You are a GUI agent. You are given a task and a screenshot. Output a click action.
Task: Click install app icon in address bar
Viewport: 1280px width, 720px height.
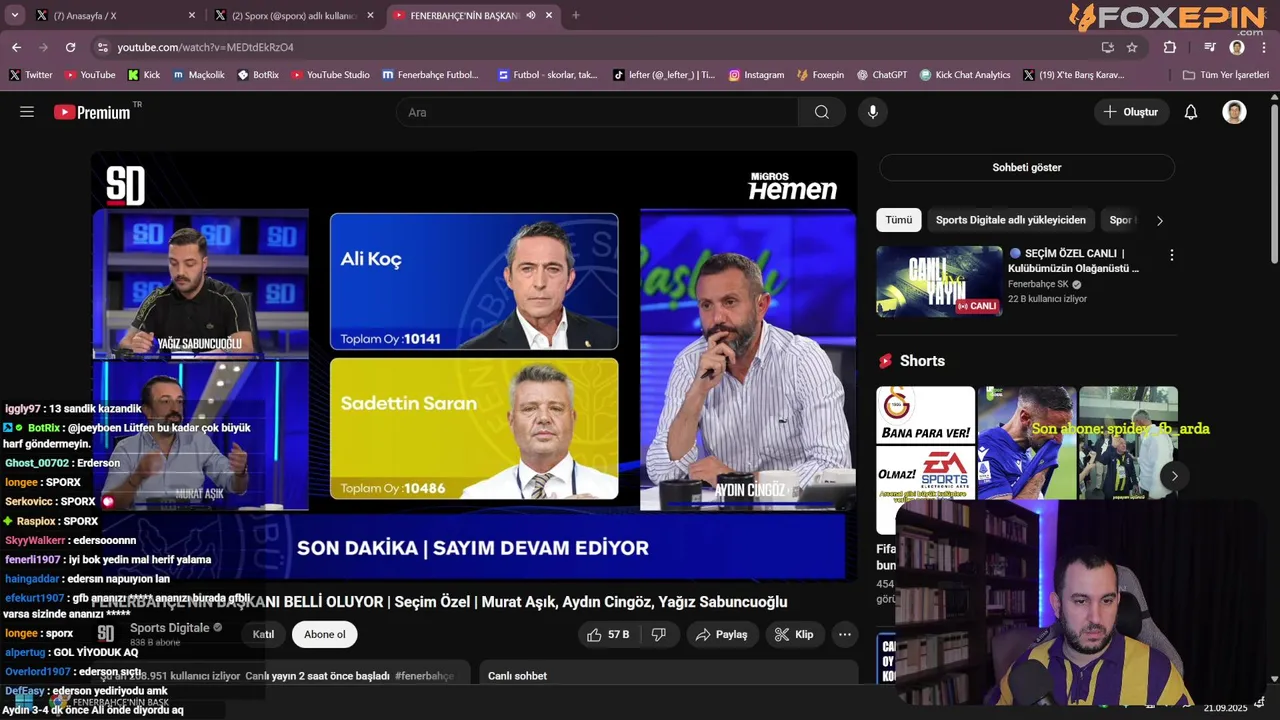1107,47
